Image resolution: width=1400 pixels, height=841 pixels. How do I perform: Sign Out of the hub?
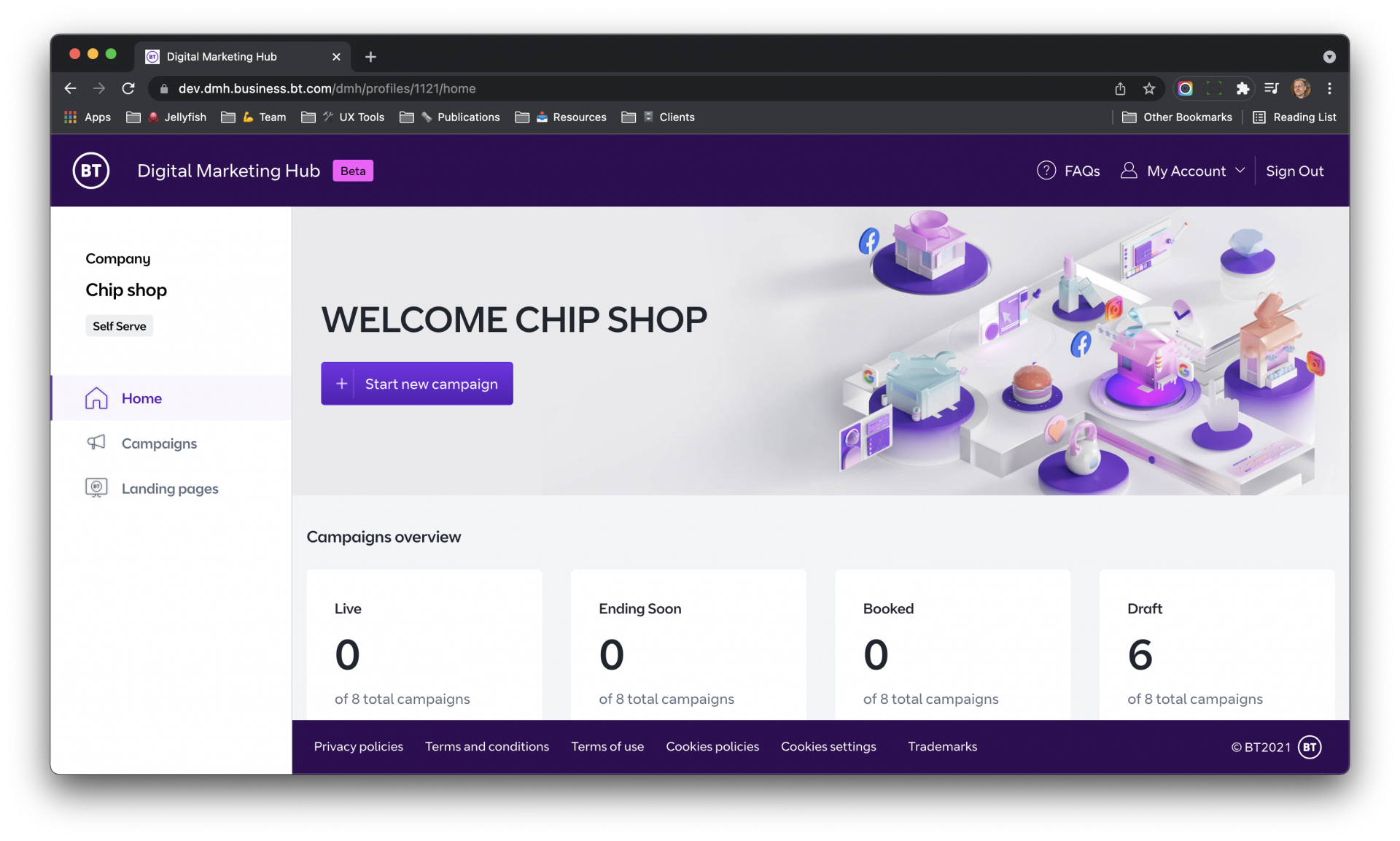click(1294, 171)
